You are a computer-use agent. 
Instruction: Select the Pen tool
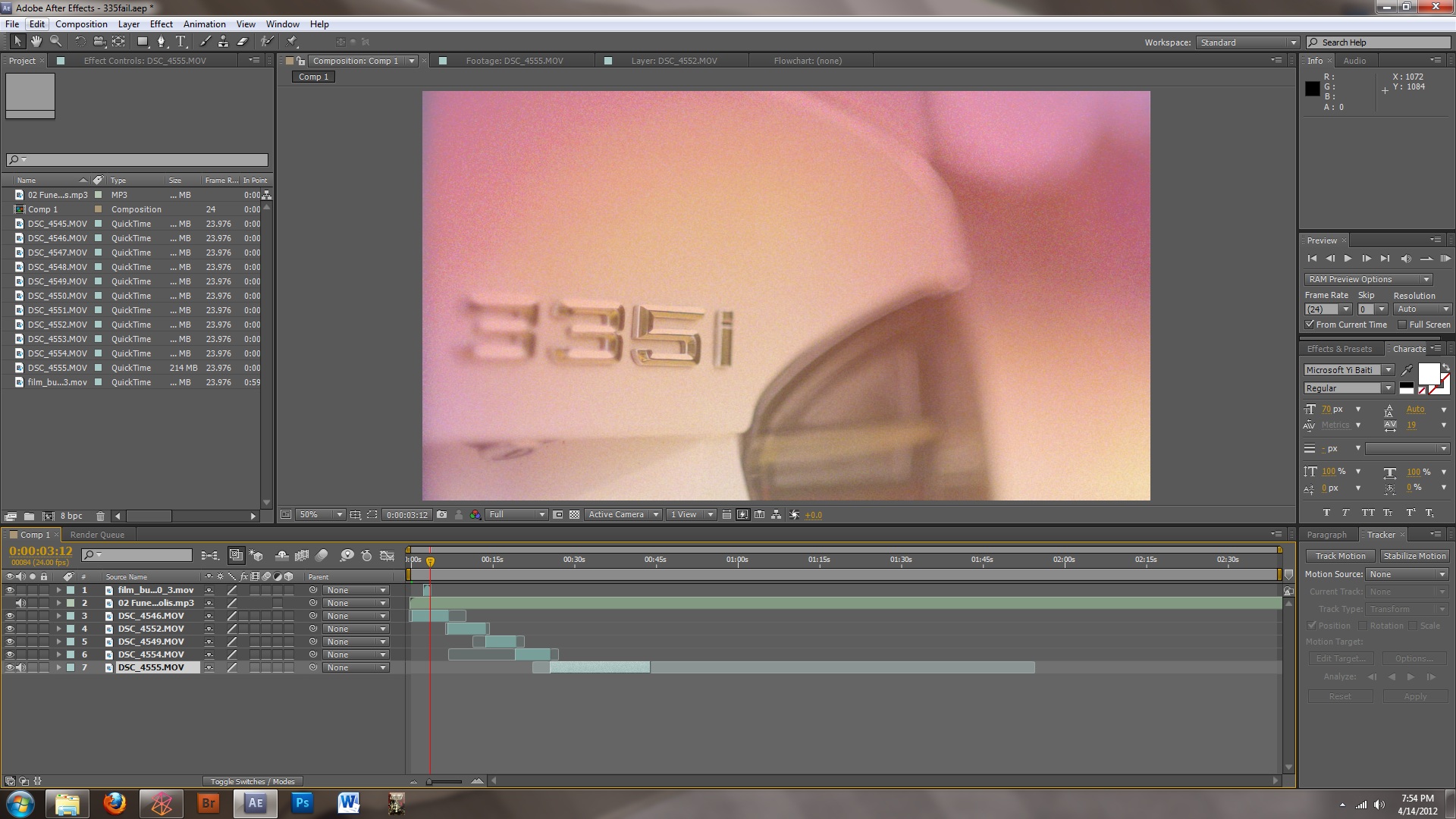point(161,42)
